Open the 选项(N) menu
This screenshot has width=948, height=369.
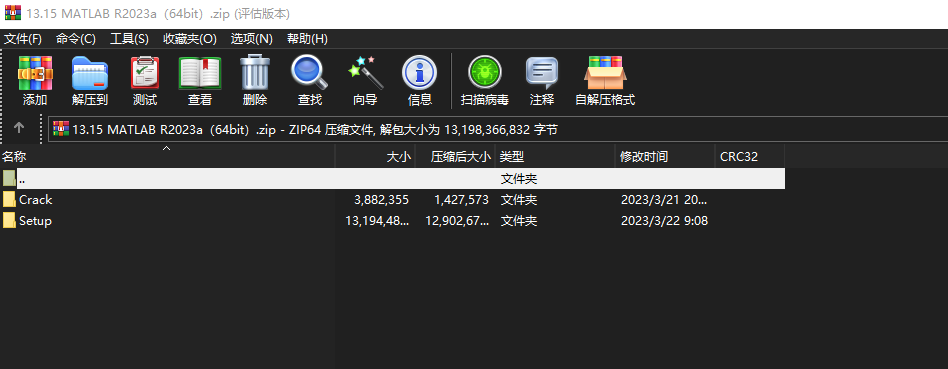tap(252, 39)
